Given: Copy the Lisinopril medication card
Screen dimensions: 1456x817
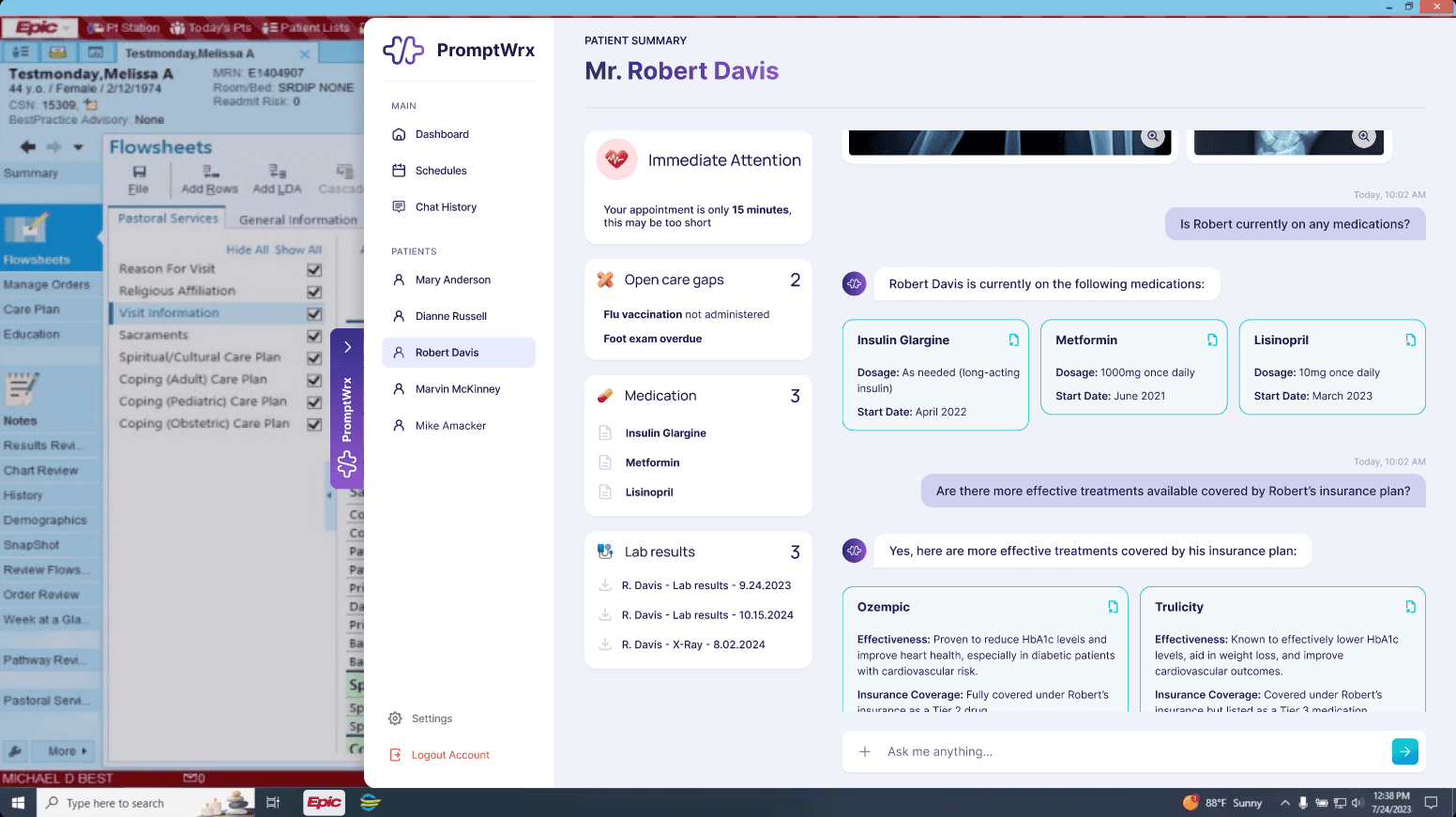Looking at the screenshot, I should point(1410,340).
